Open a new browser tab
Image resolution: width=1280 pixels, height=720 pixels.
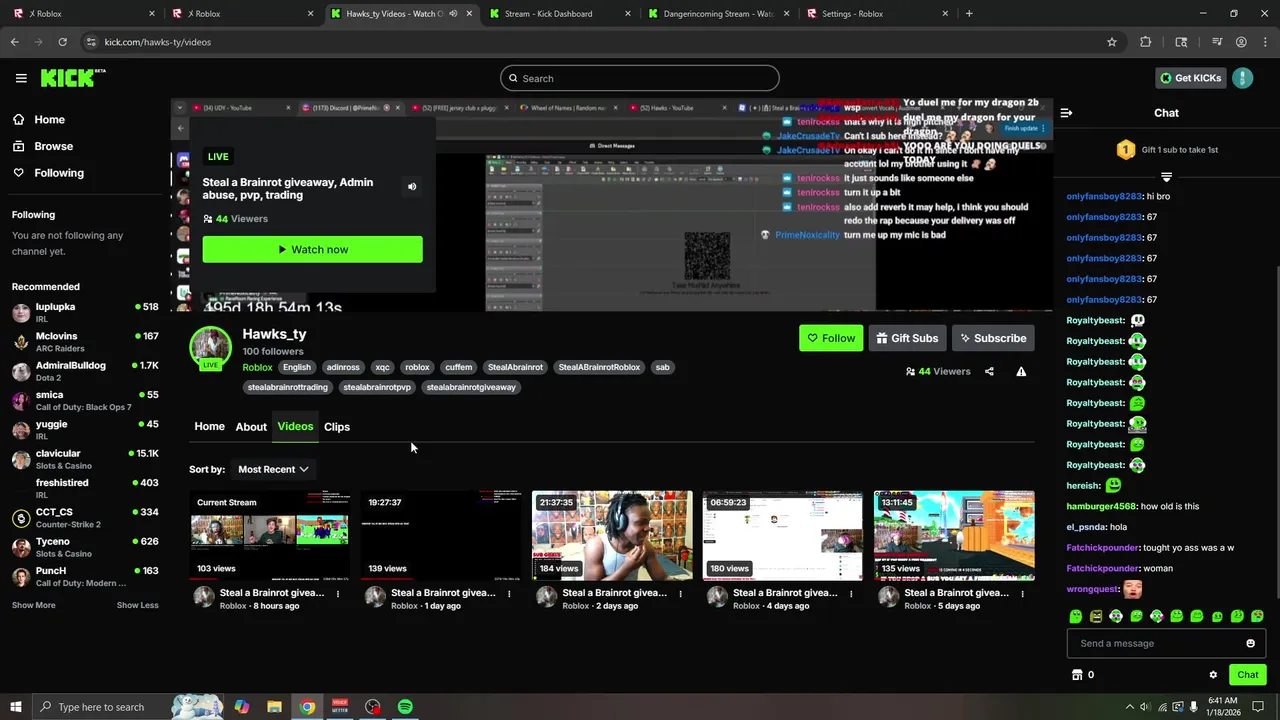[969, 14]
